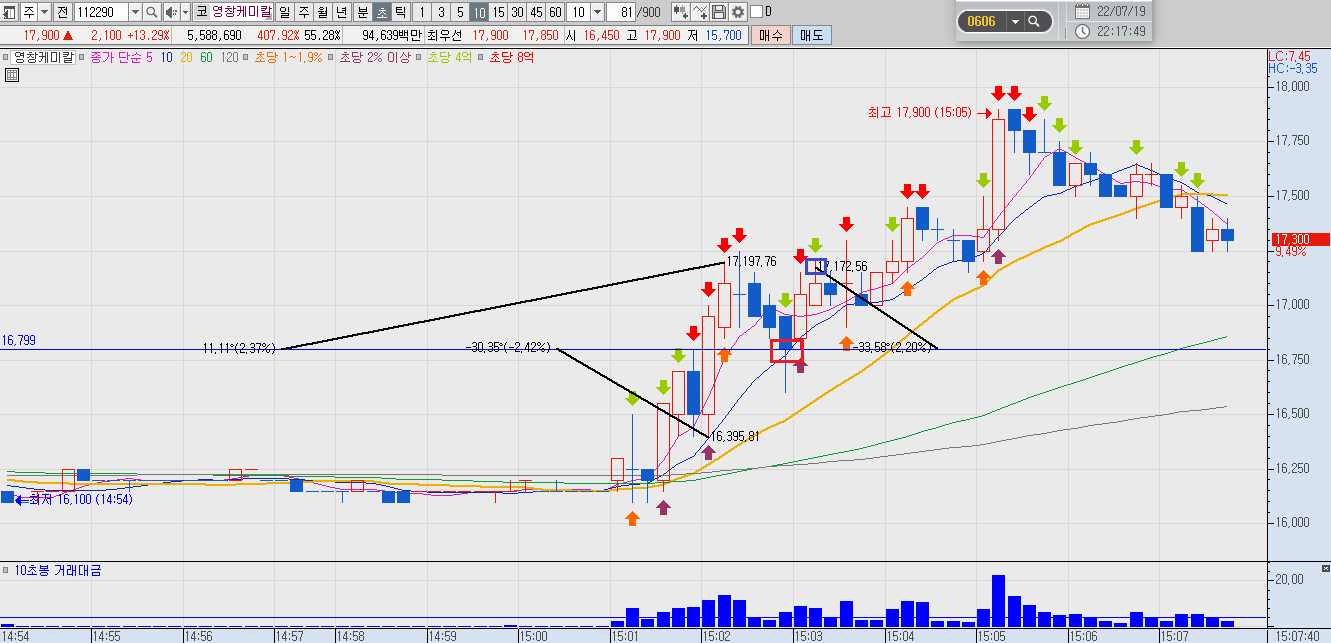Click the 전 button beside stock code

click(x=62, y=12)
